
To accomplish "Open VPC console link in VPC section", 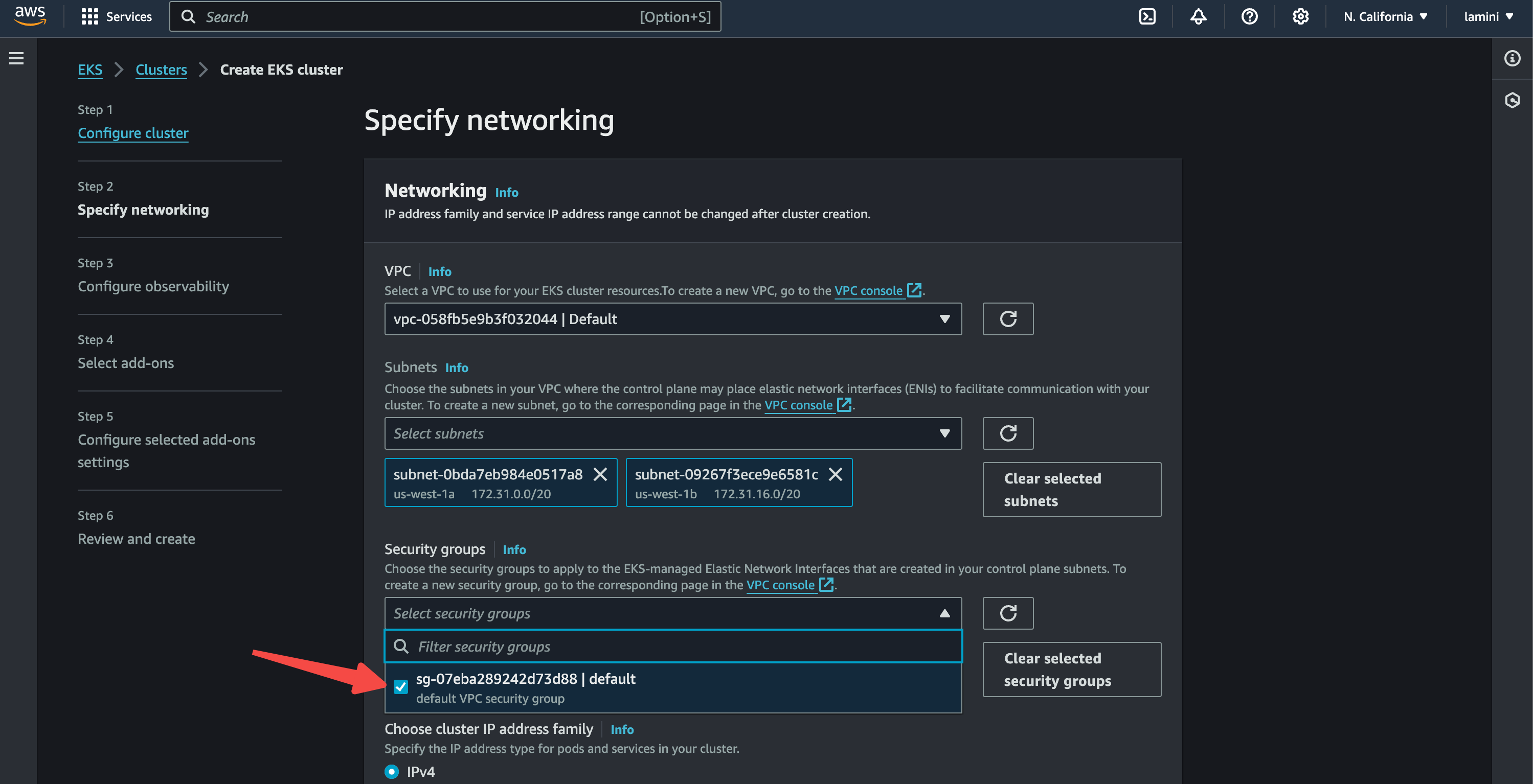I will (x=868, y=290).
